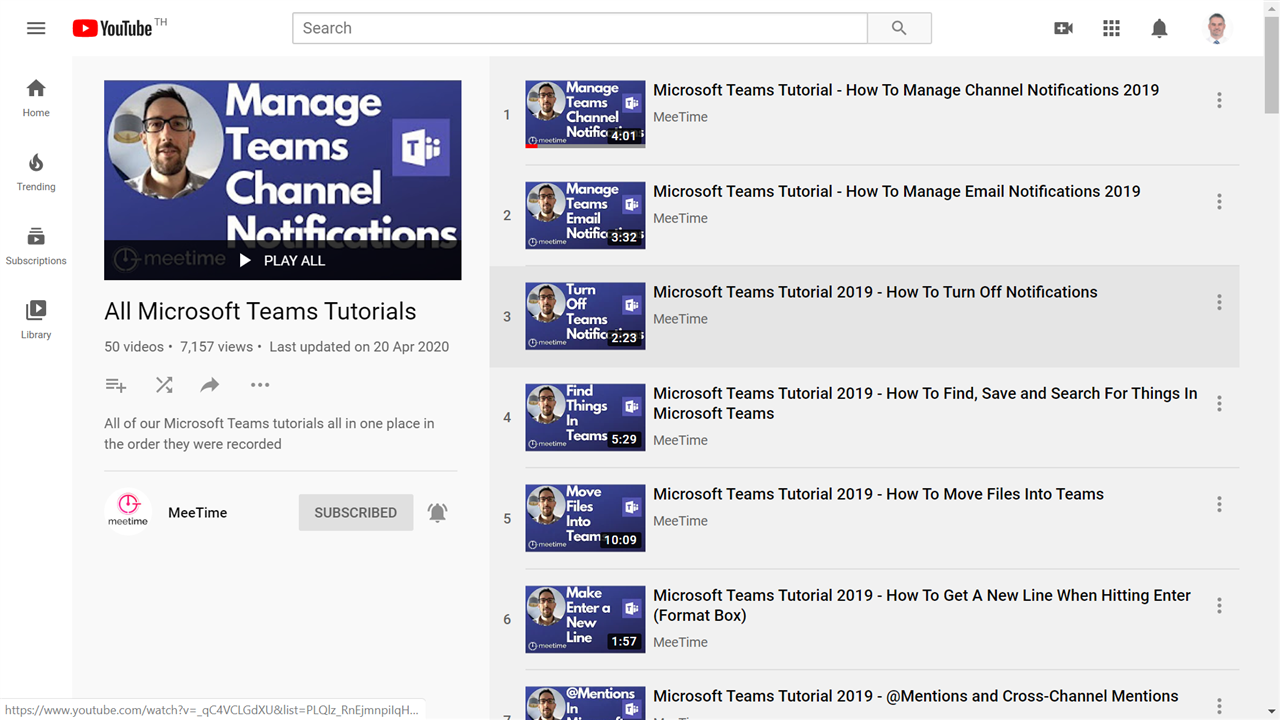Viewport: 1280px width, 720px height.
Task: Click the page vertical scrollbar thumb
Action: pos(1271,65)
